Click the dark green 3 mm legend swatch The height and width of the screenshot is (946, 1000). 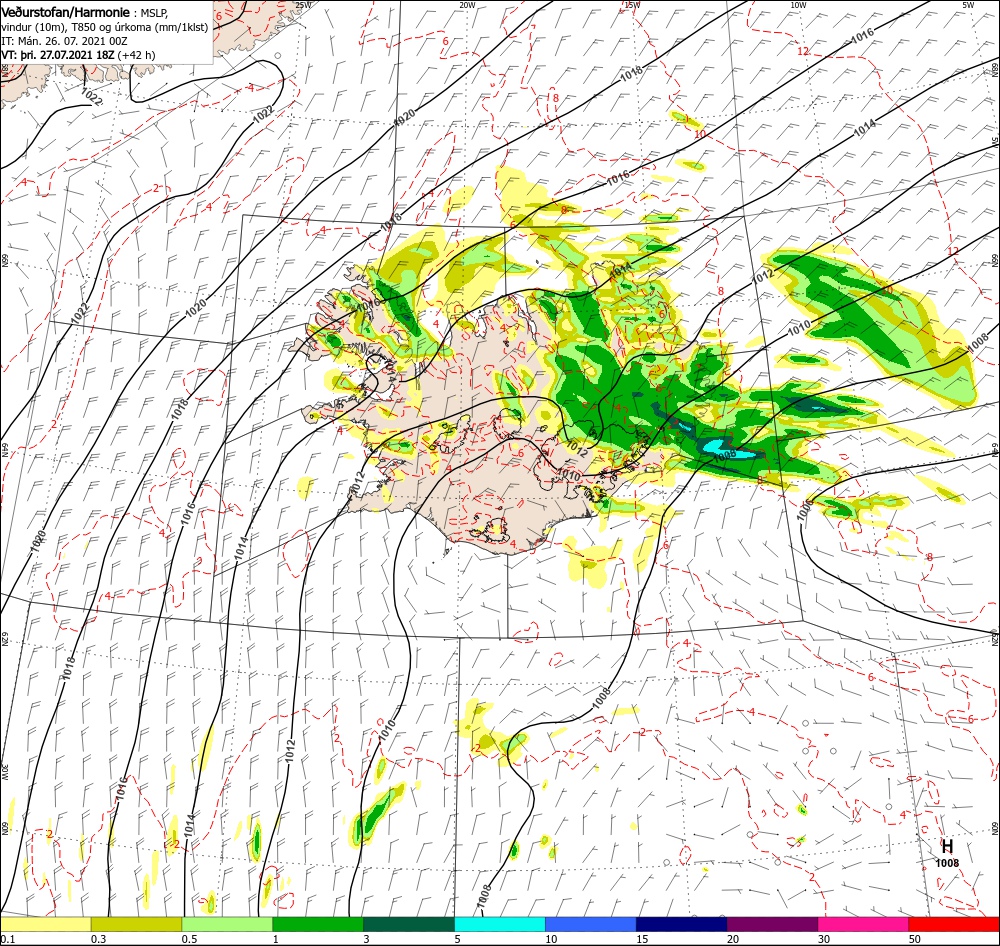point(409,924)
